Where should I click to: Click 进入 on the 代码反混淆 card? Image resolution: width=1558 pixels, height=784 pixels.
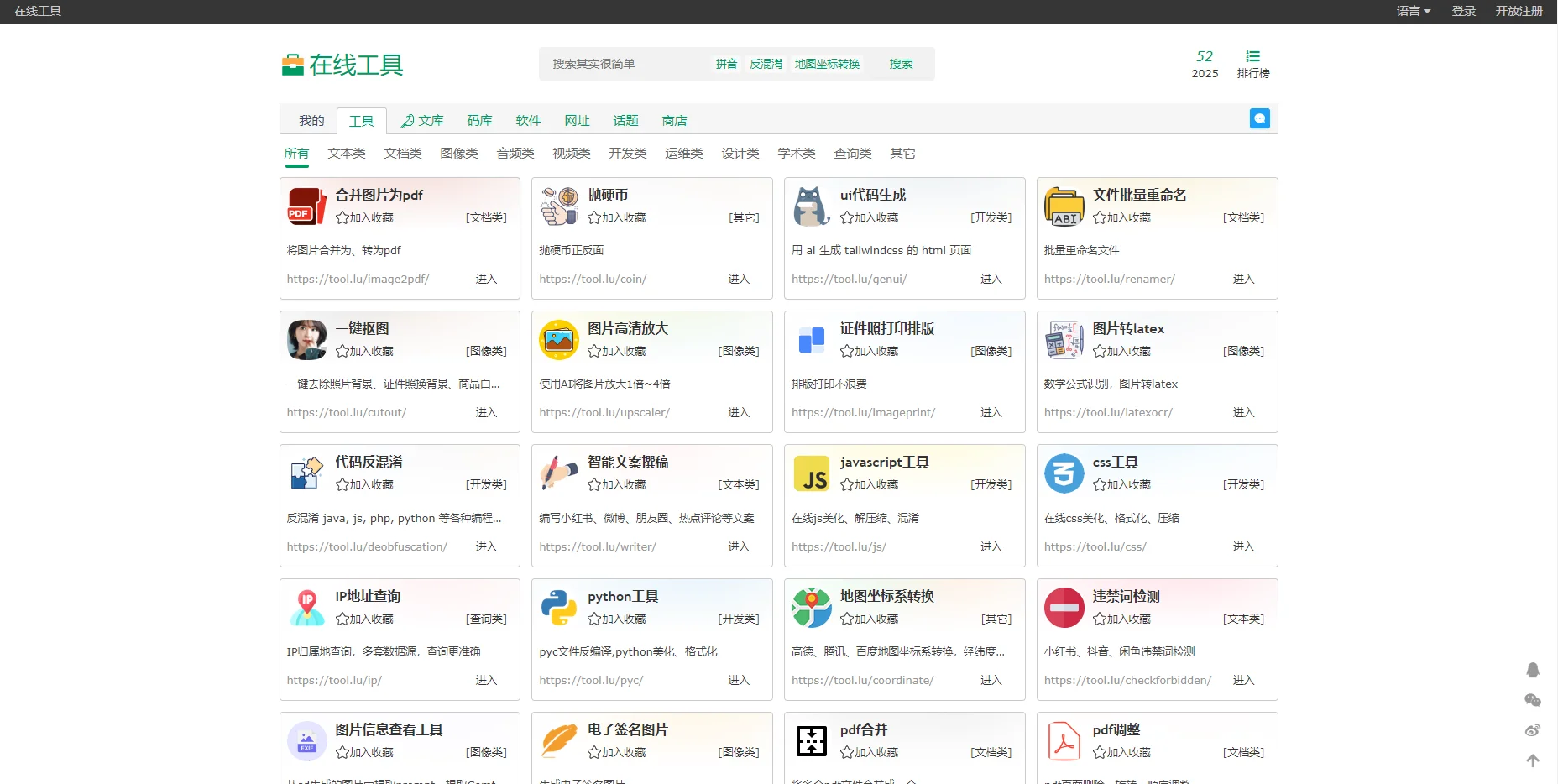tap(487, 546)
